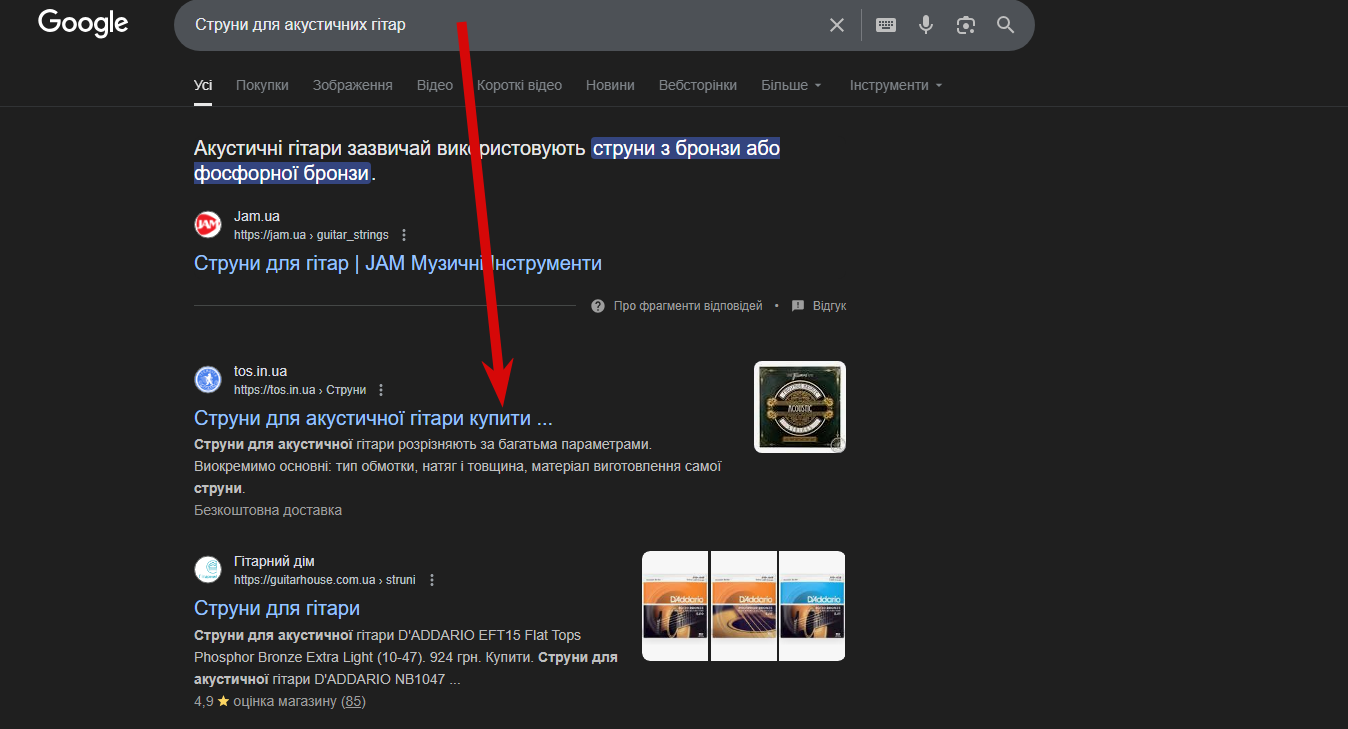The height and width of the screenshot is (729, 1348).
Task: Switch to the Короткі відео tab
Action: coord(519,85)
